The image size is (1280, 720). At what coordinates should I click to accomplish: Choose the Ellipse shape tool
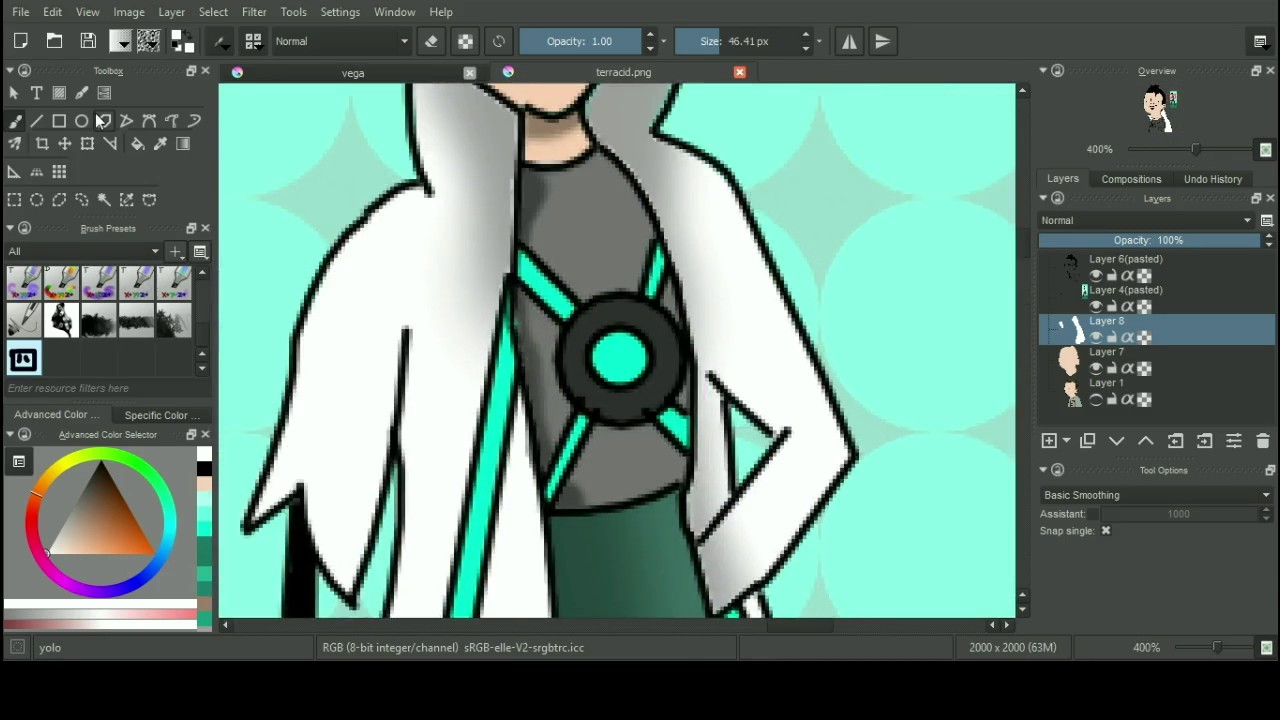[x=82, y=121]
